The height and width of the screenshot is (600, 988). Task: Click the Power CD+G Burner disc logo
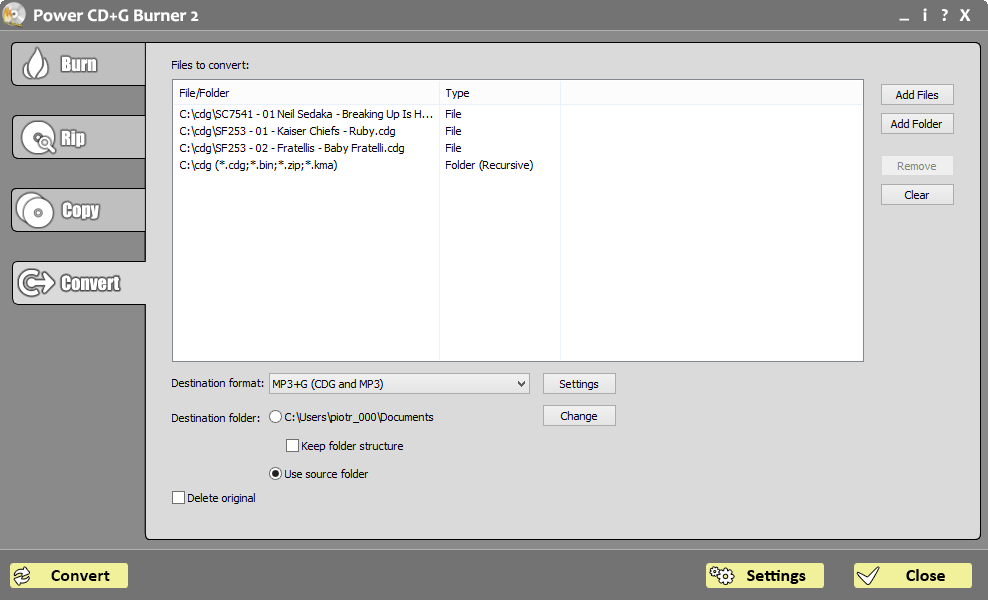pos(14,15)
